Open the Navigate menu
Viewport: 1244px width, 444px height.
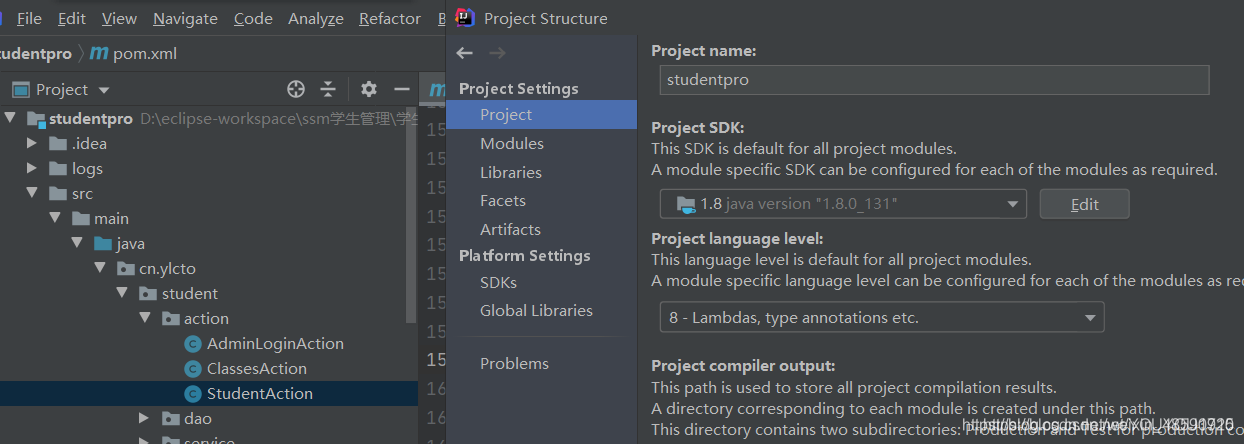[x=185, y=18]
